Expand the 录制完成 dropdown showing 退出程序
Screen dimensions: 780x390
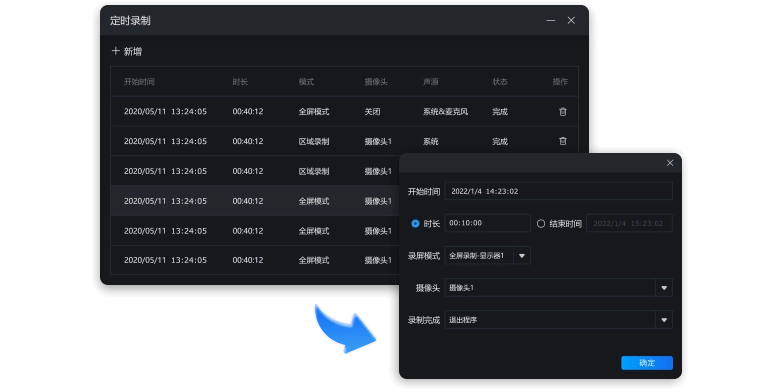coord(664,320)
